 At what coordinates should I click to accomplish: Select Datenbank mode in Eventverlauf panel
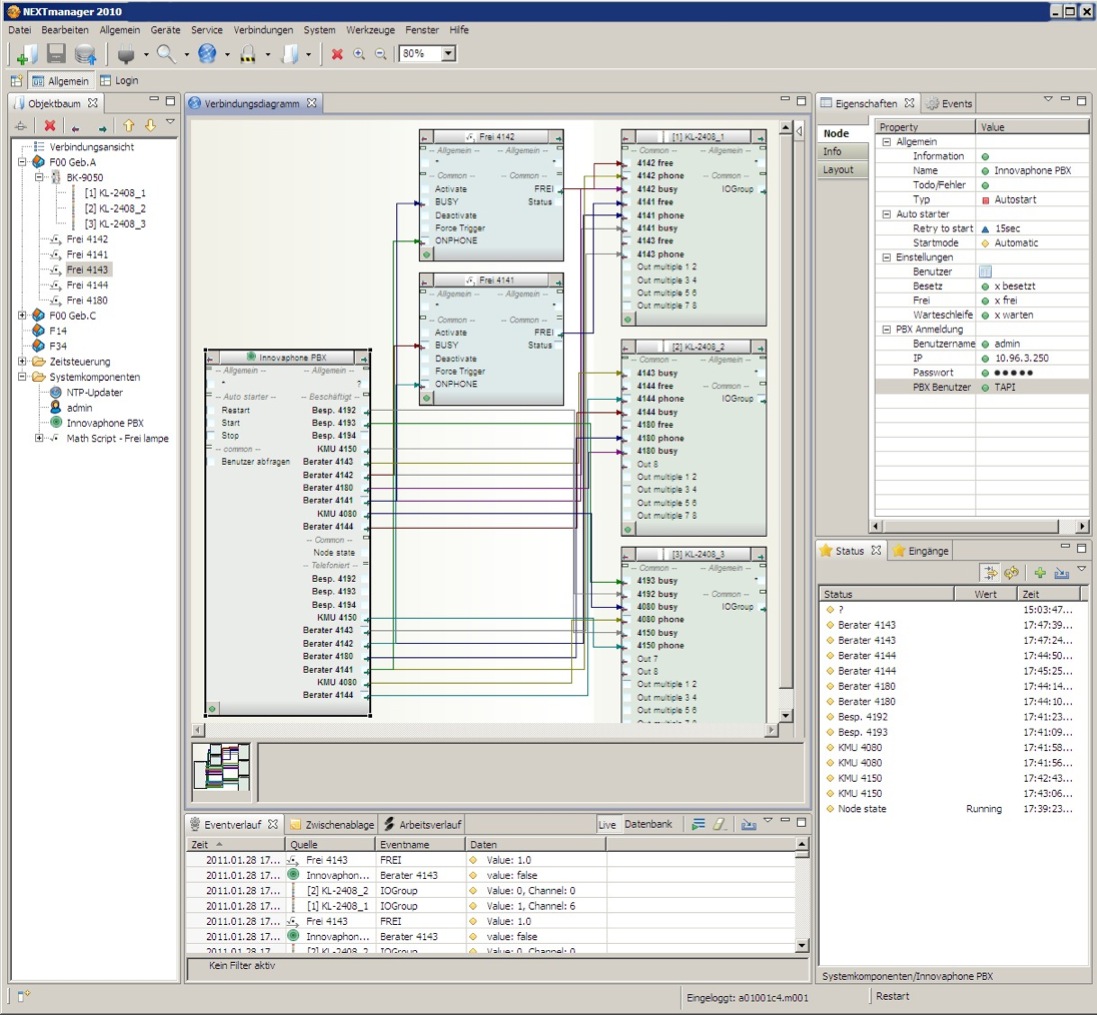click(x=648, y=824)
